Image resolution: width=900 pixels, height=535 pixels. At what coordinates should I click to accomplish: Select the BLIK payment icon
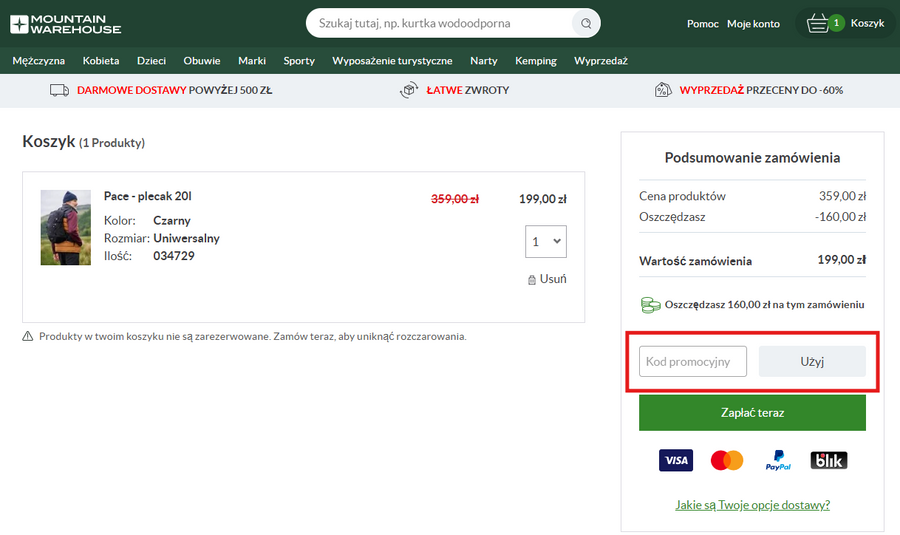click(828, 460)
